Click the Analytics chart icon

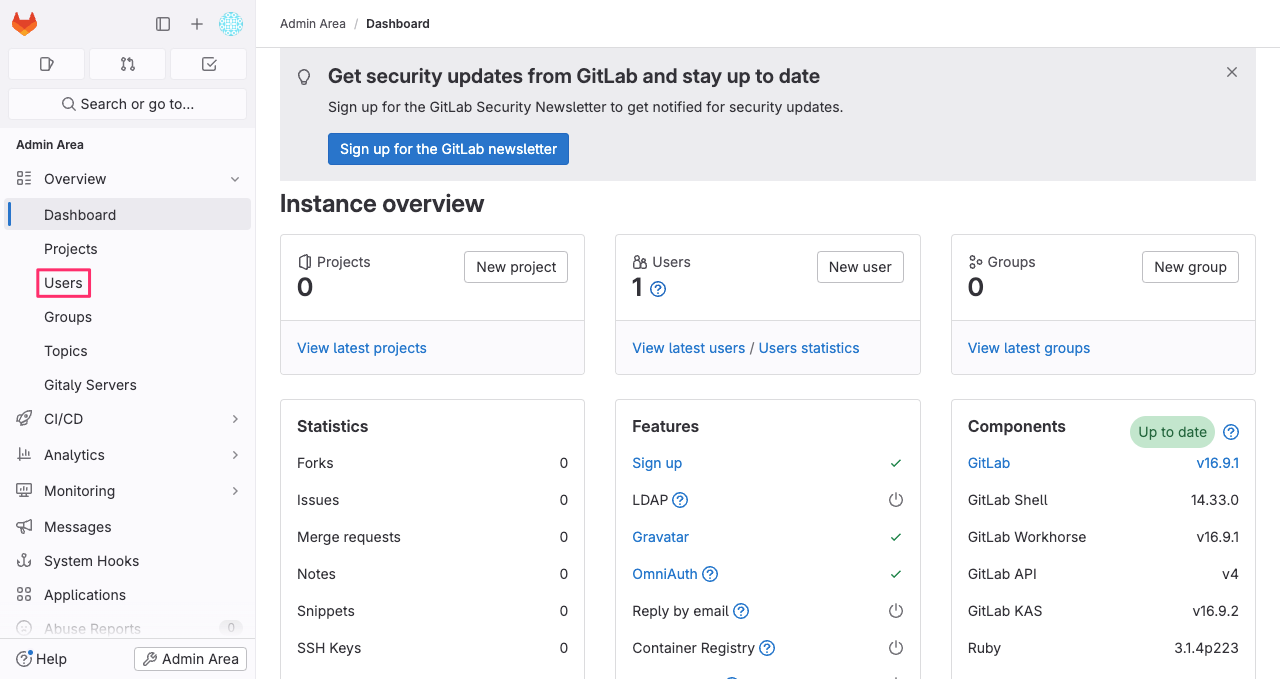point(24,455)
